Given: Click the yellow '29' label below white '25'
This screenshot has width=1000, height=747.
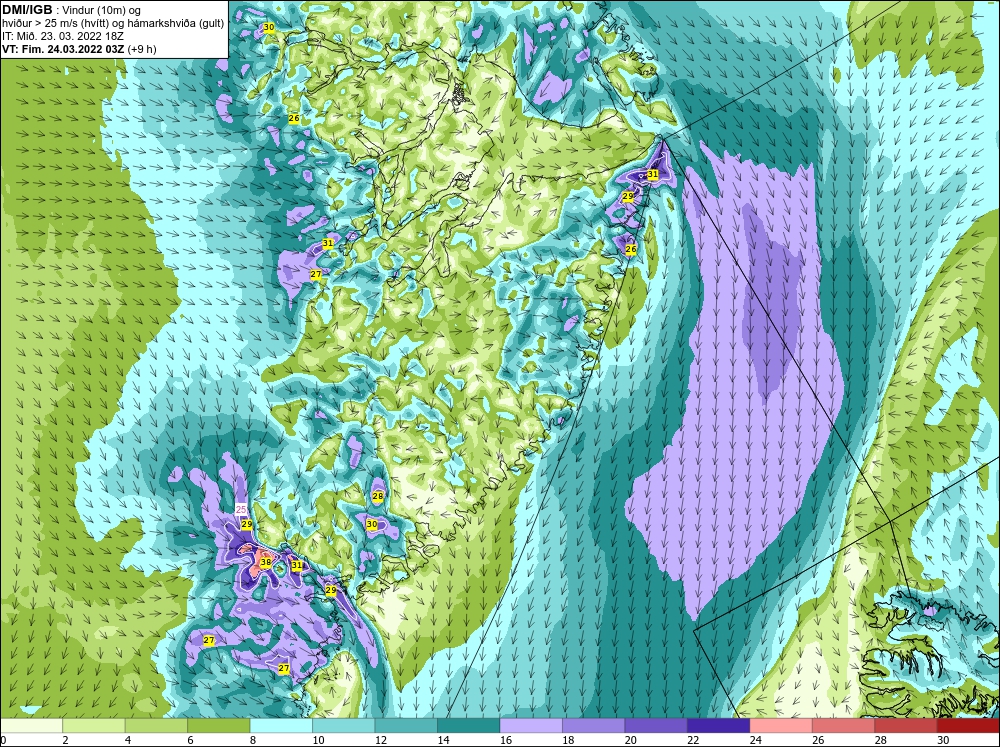Looking at the screenshot, I should tap(247, 524).
